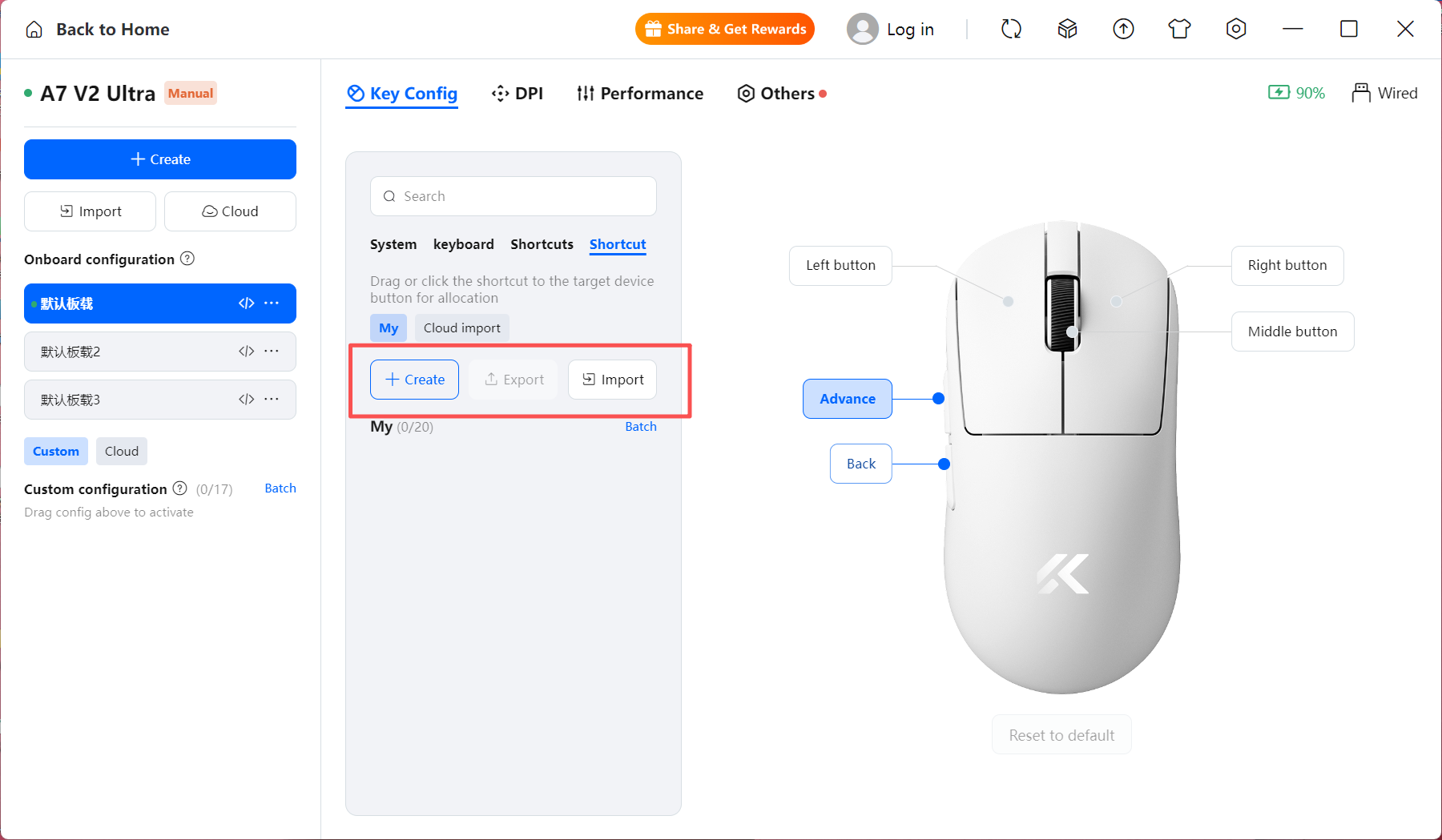Click the Back to Home icon
Screen dimensions: 1442x840
[x=34, y=30]
